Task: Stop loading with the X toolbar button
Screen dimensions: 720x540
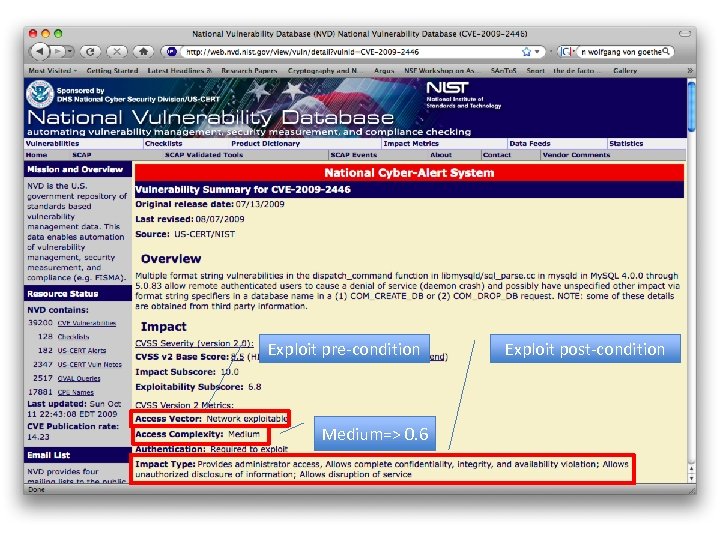Action: click(117, 52)
